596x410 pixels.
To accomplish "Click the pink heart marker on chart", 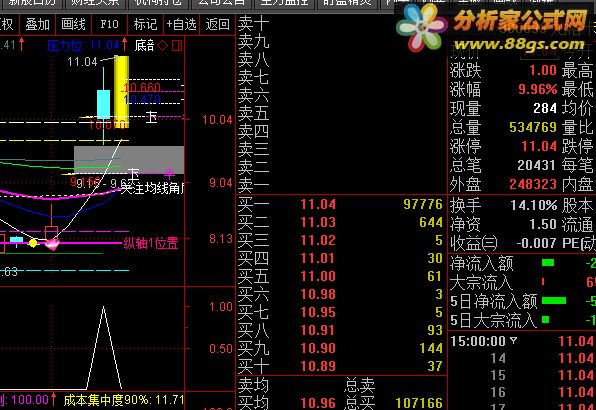I will pos(52,244).
